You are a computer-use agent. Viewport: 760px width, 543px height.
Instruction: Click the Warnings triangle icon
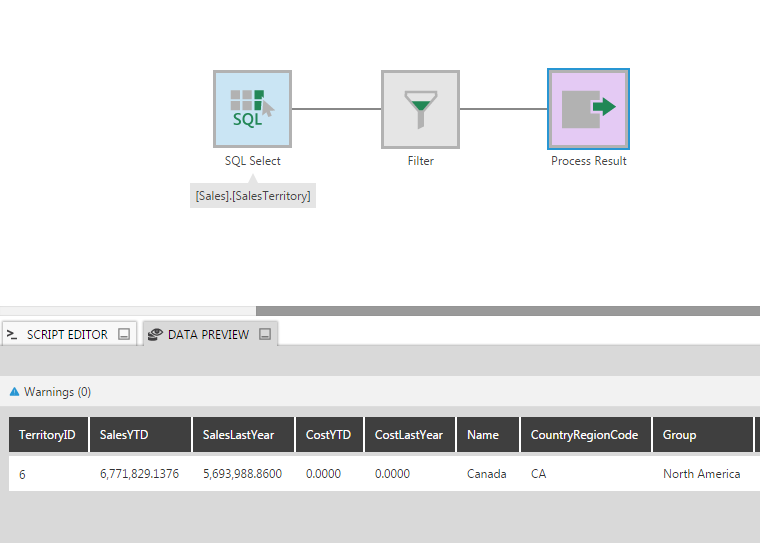tap(15, 392)
